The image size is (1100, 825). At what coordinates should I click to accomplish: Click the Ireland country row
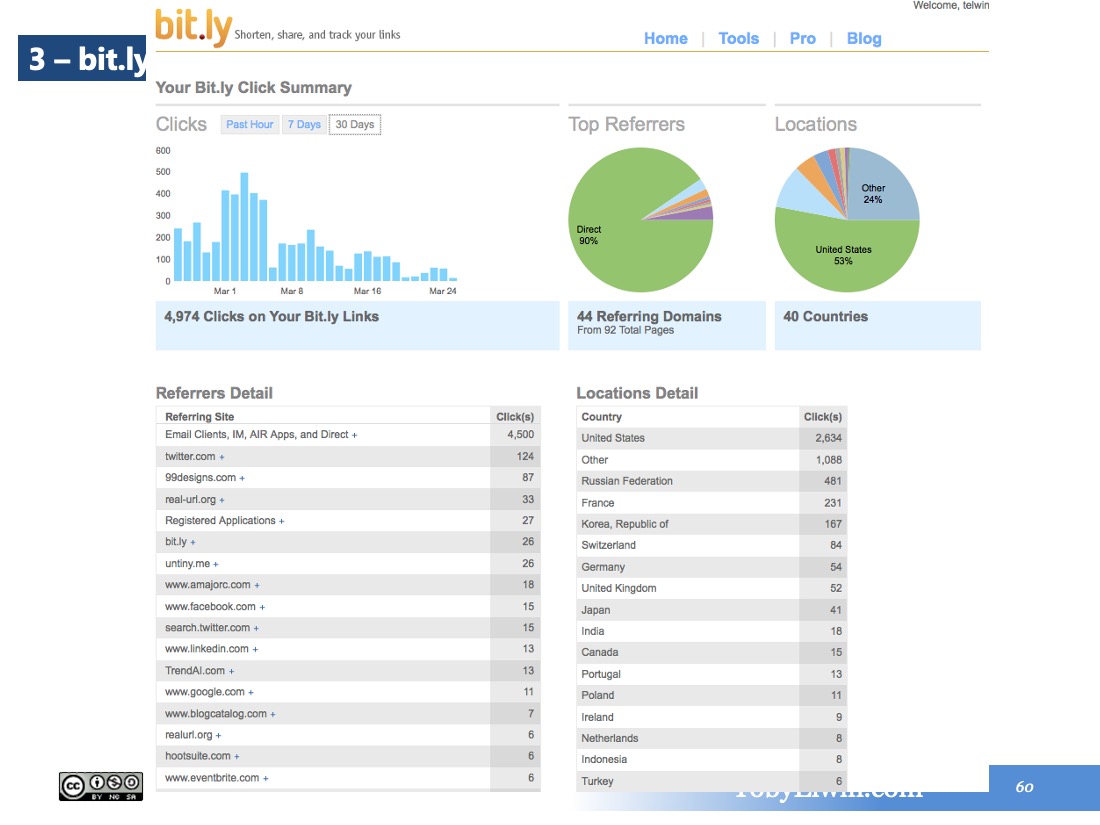(x=711, y=717)
